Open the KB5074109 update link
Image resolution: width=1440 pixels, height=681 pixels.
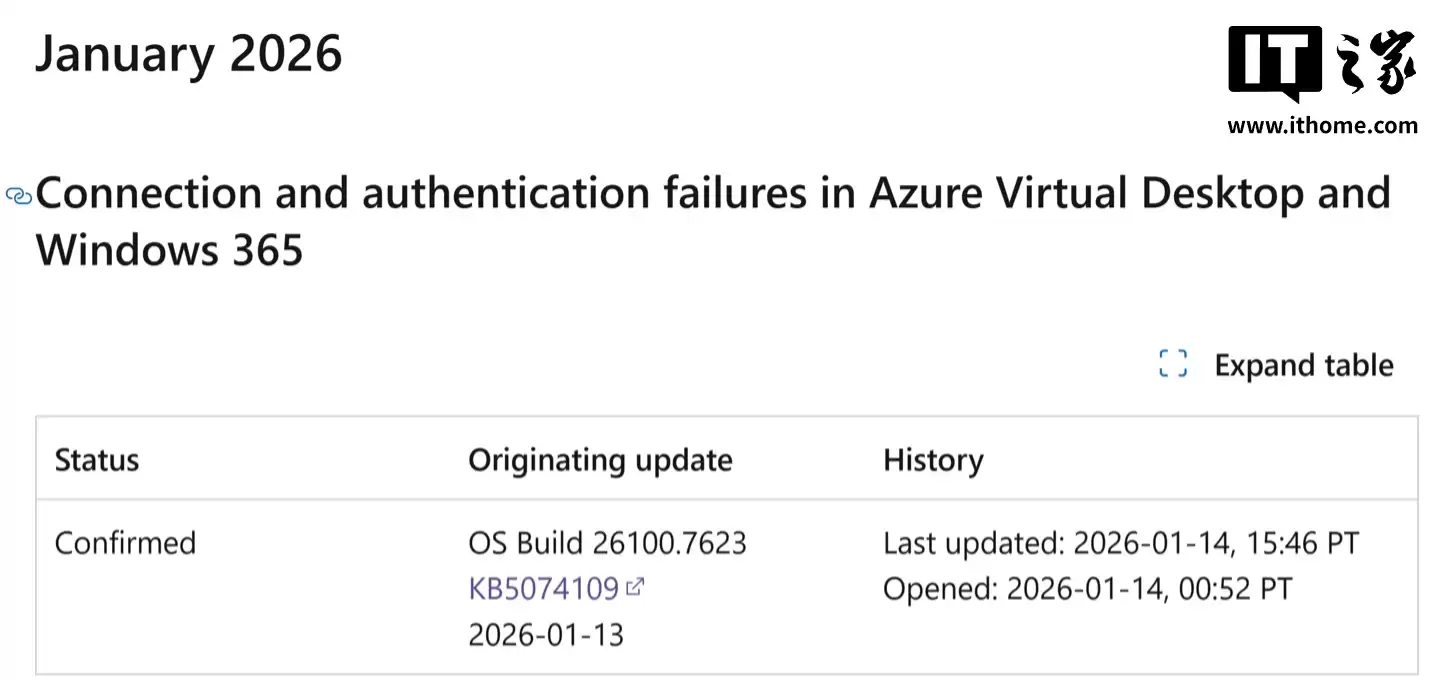(544, 589)
